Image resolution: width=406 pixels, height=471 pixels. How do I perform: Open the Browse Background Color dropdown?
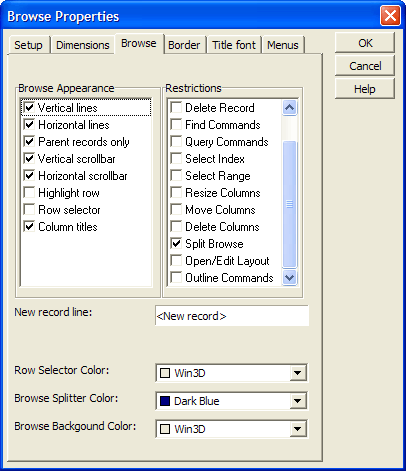(297, 429)
